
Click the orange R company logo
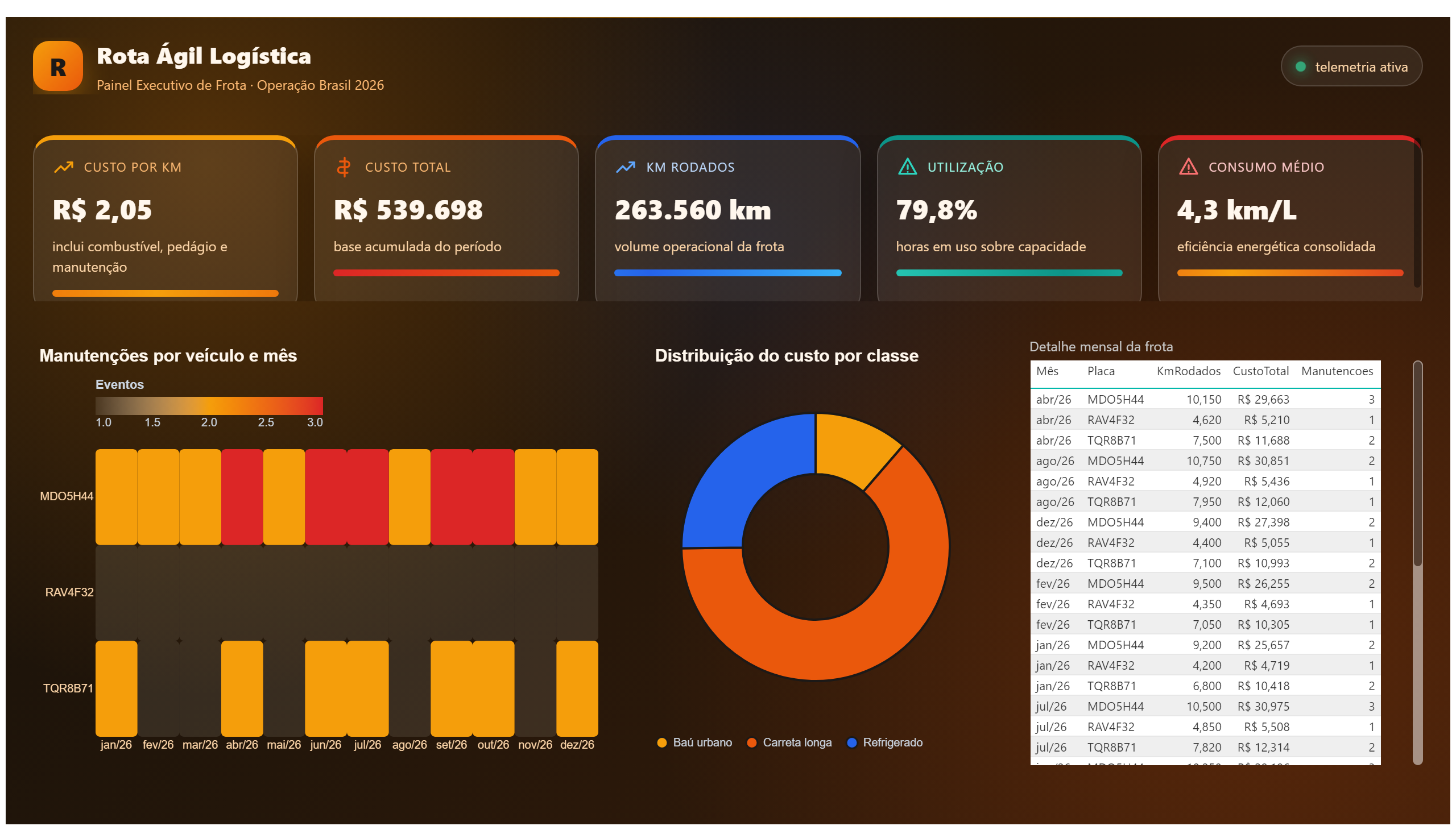57,67
